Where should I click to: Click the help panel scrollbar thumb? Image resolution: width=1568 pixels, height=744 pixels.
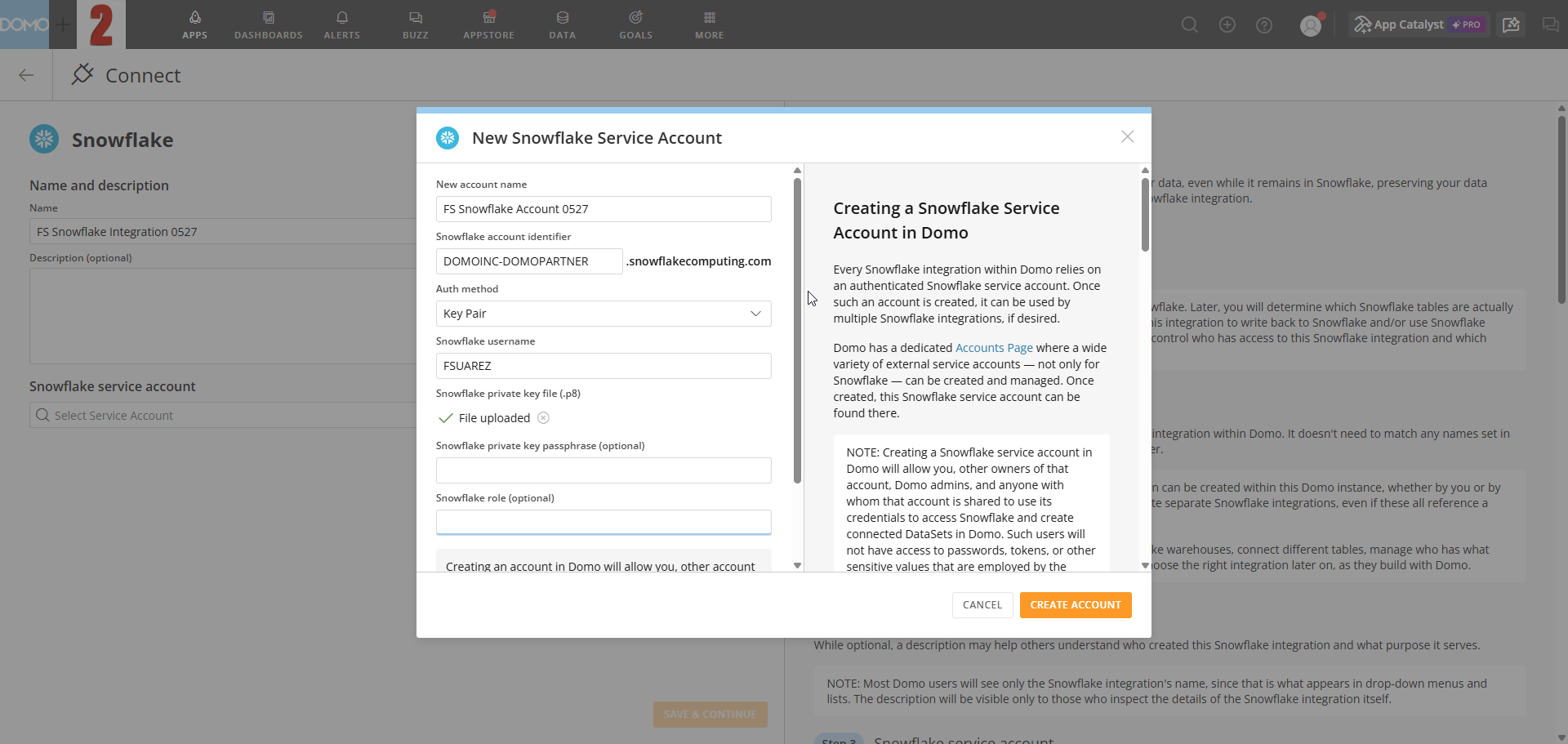[x=1145, y=214]
